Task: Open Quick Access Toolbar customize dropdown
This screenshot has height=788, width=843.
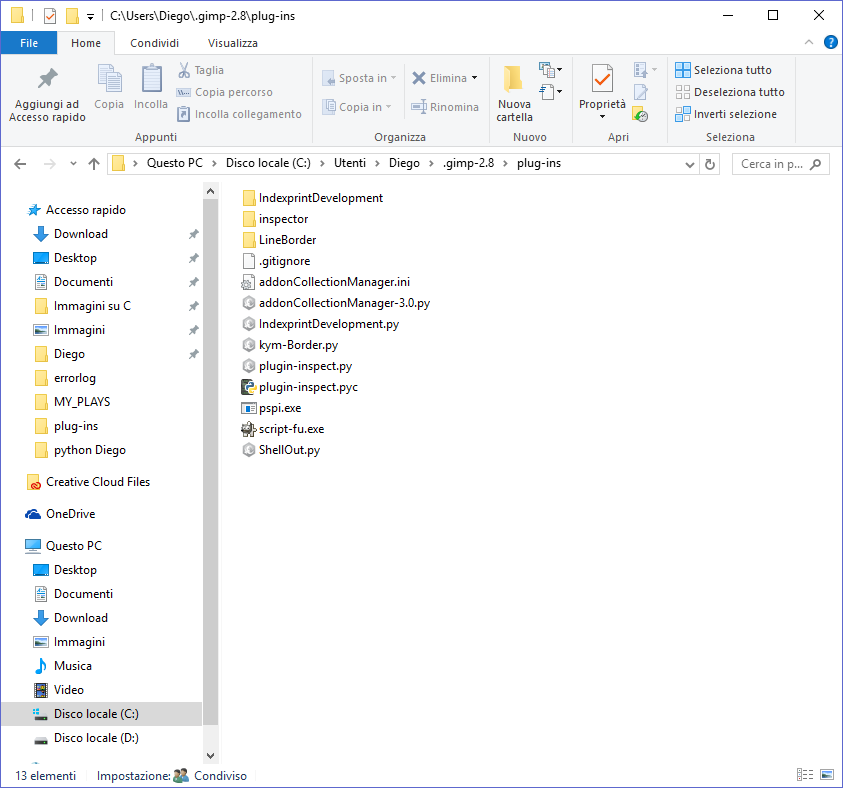Action: pyautogui.click(x=90, y=17)
